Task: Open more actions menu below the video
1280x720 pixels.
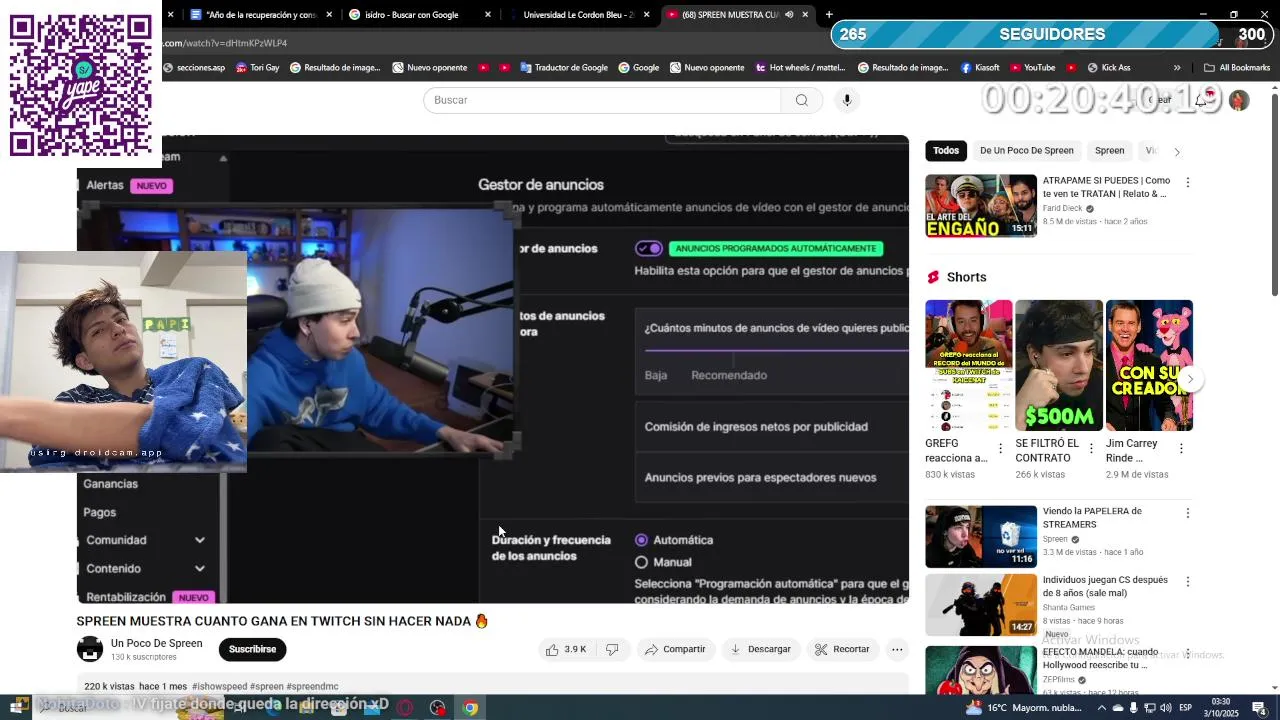Action: pos(897,649)
